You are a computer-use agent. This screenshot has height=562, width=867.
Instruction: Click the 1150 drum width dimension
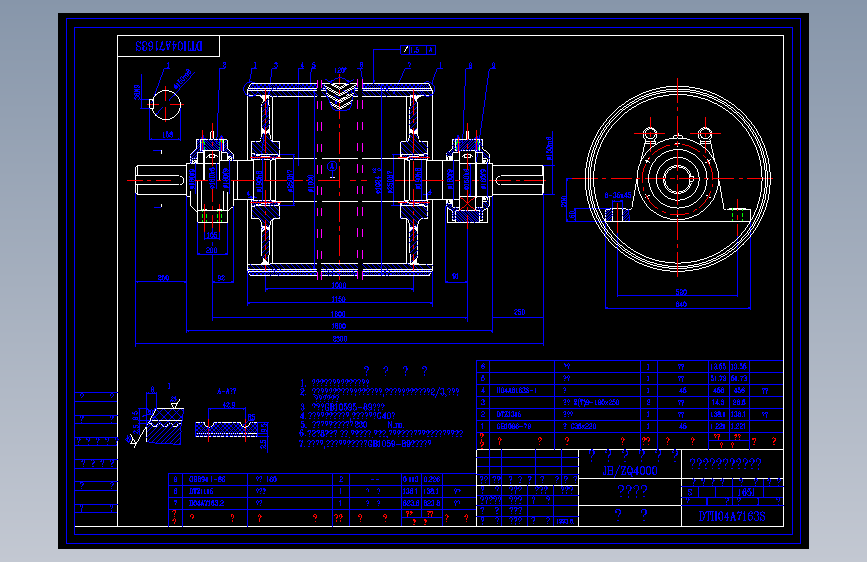click(x=338, y=299)
